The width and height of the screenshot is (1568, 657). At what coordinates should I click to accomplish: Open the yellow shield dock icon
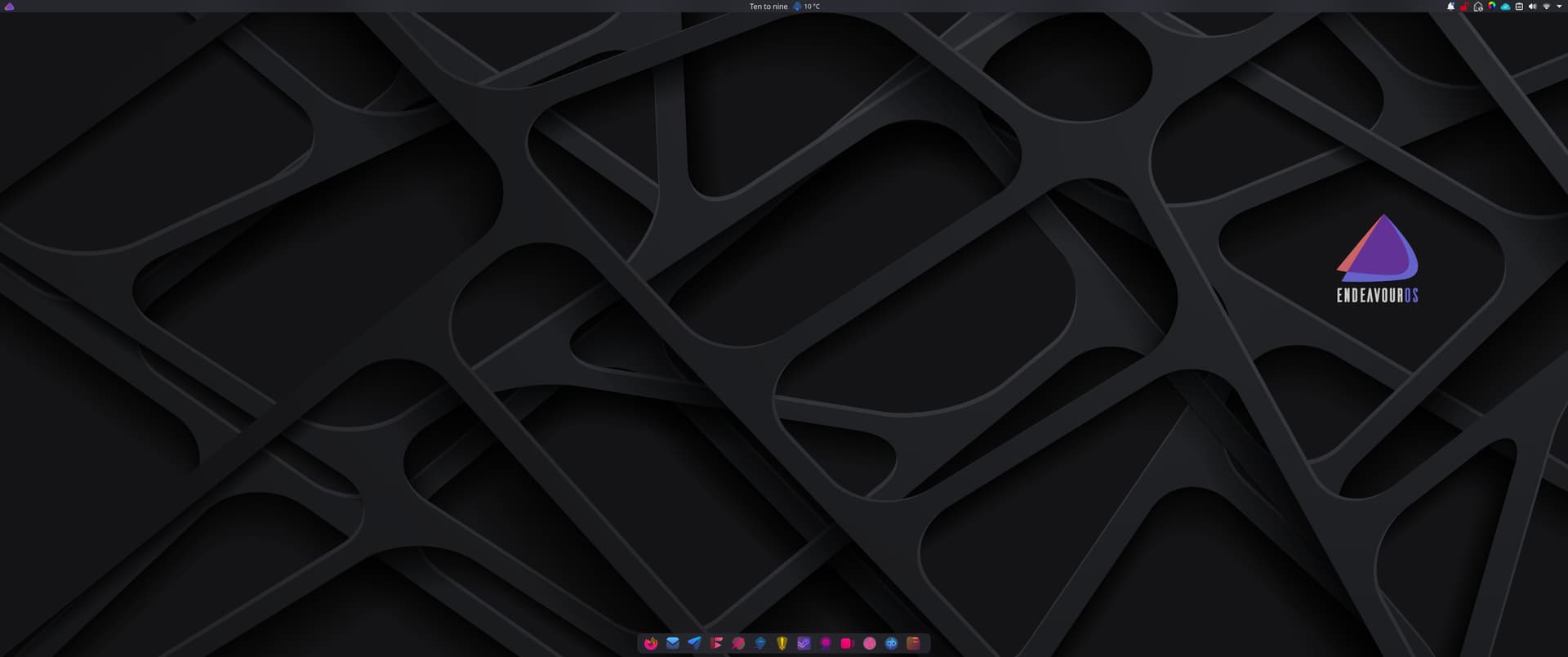(782, 643)
